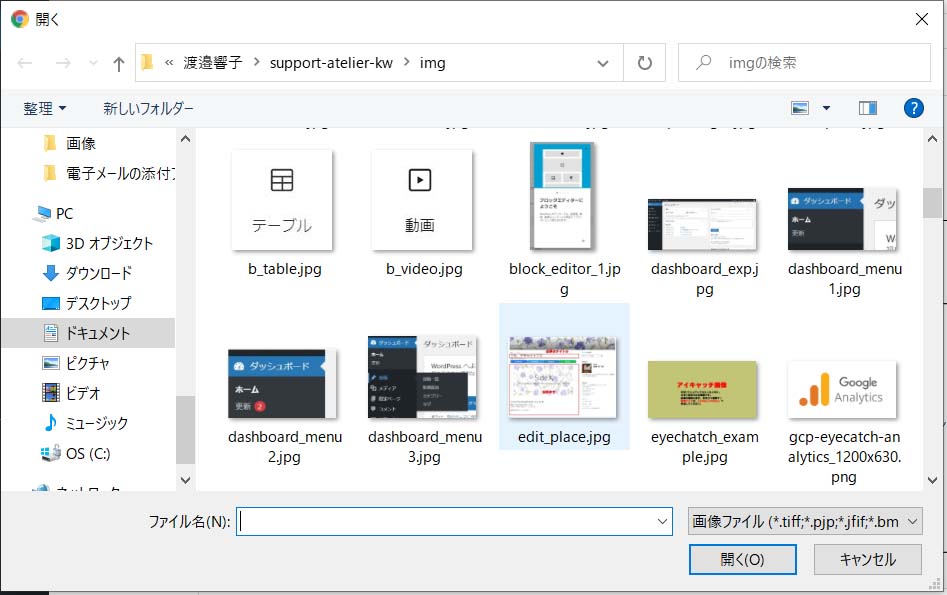Click the support-atelier-kw breadcrumb segment
947x595 pixels.
point(330,63)
